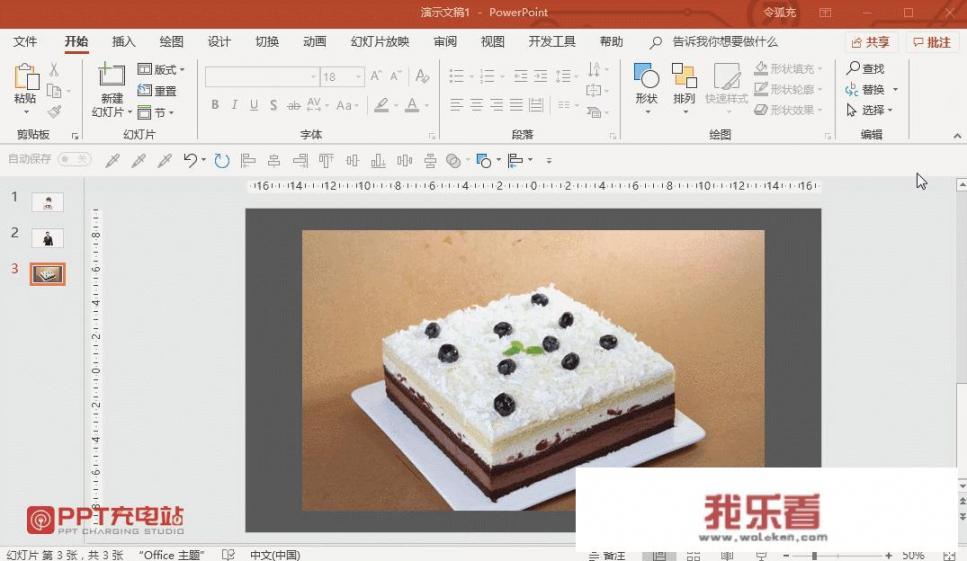Open the 节 (Section) dropdown
The width and height of the screenshot is (967, 561).
155,112
